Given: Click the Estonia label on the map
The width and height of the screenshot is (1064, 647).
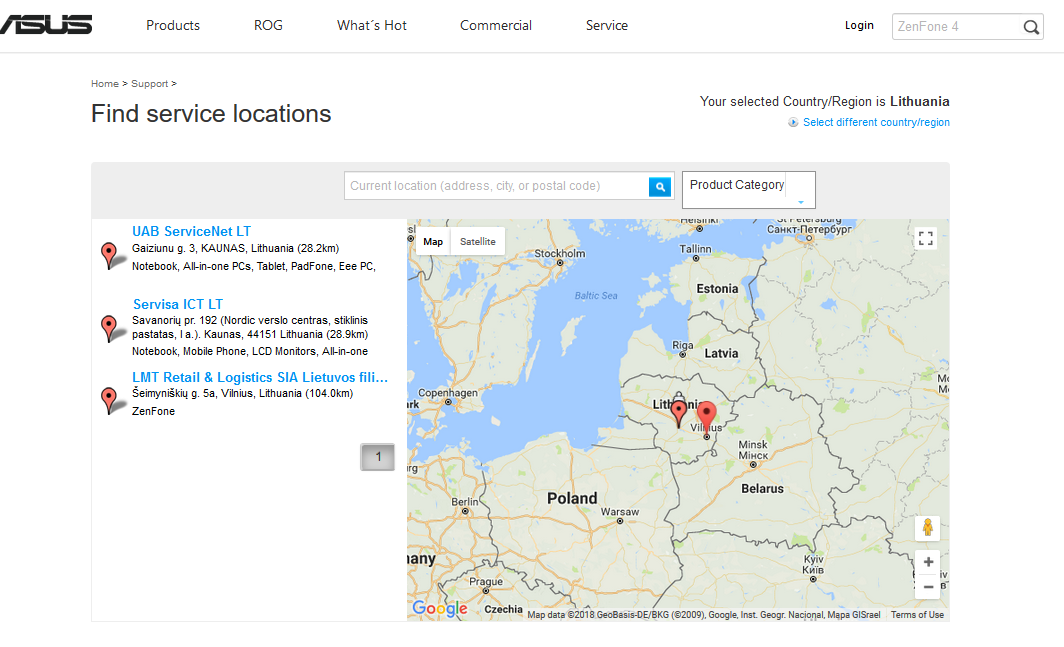Looking at the screenshot, I should (x=717, y=289).
